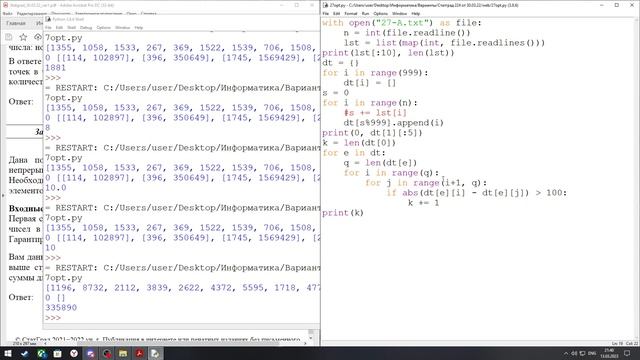Click the line 'print(k)' in editor
Screen dimensions: 640x360
343,213
